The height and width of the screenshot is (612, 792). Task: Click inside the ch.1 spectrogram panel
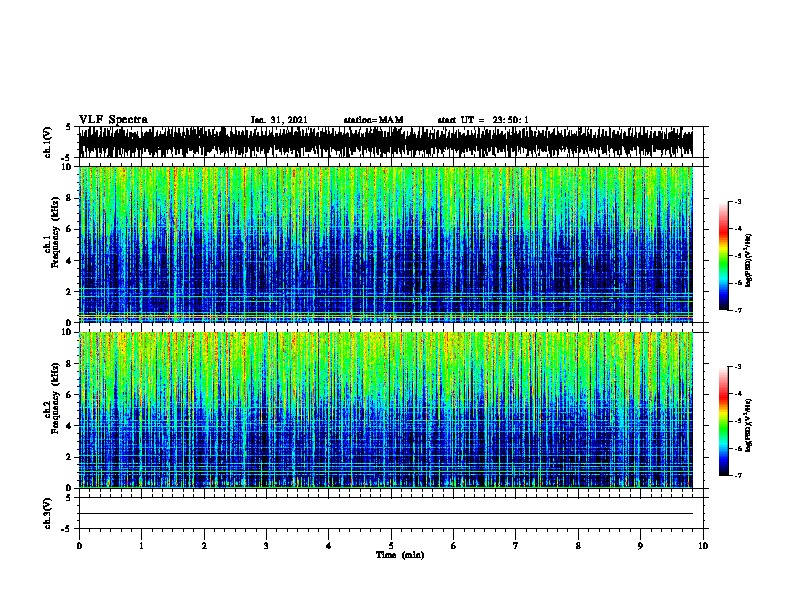386,244
